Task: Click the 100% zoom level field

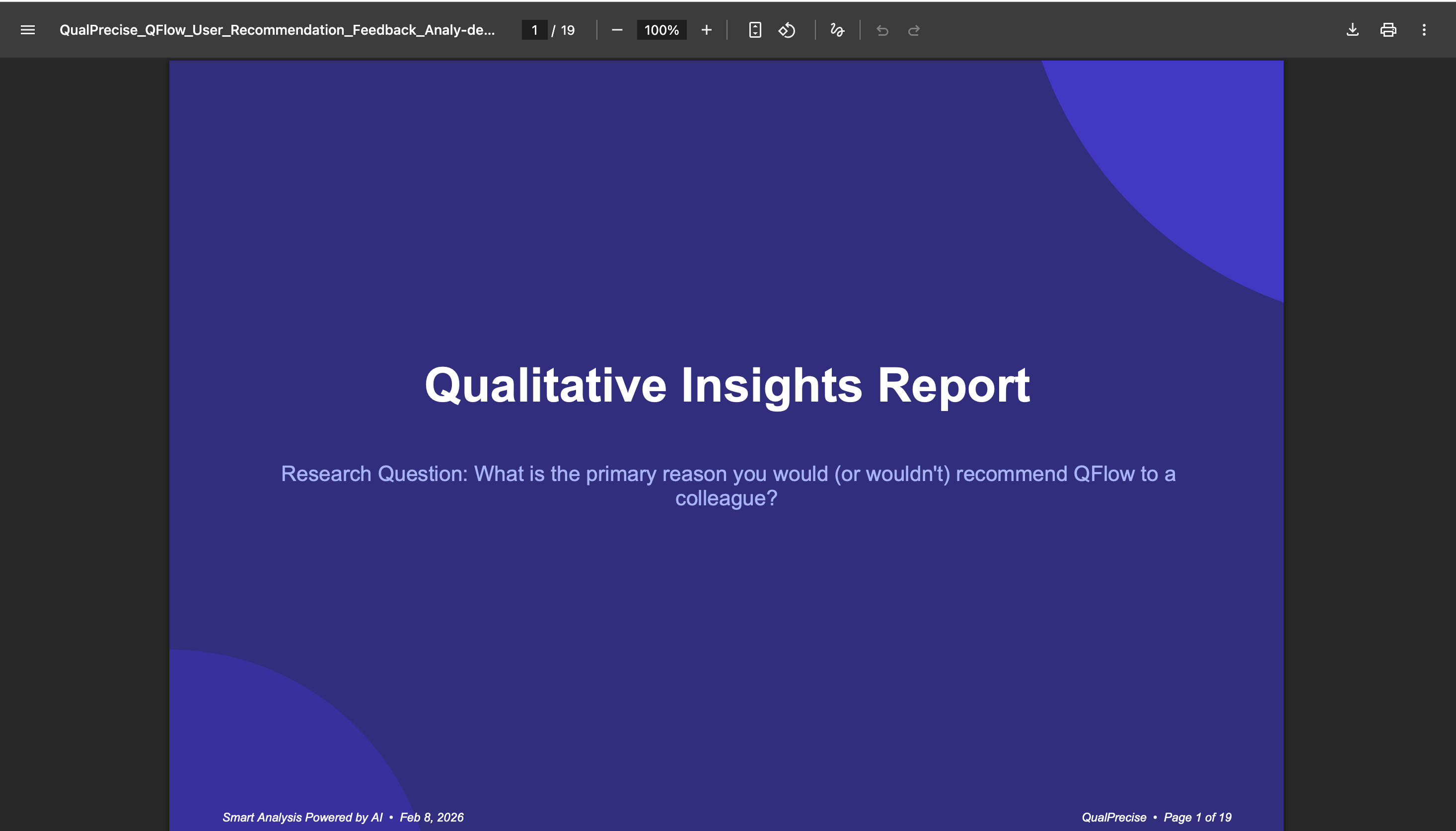Action: pyautogui.click(x=661, y=30)
